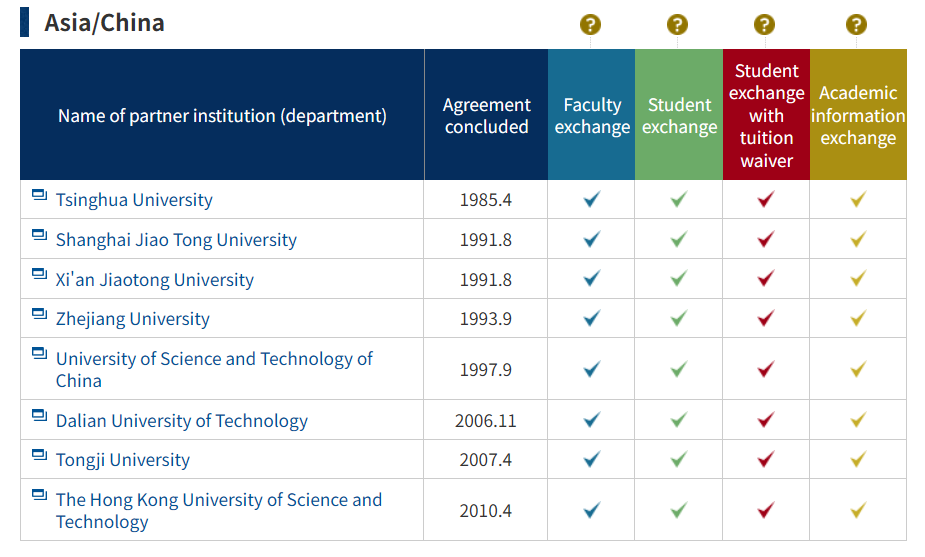Click the Agreement concluded column header

click(486, 115)
